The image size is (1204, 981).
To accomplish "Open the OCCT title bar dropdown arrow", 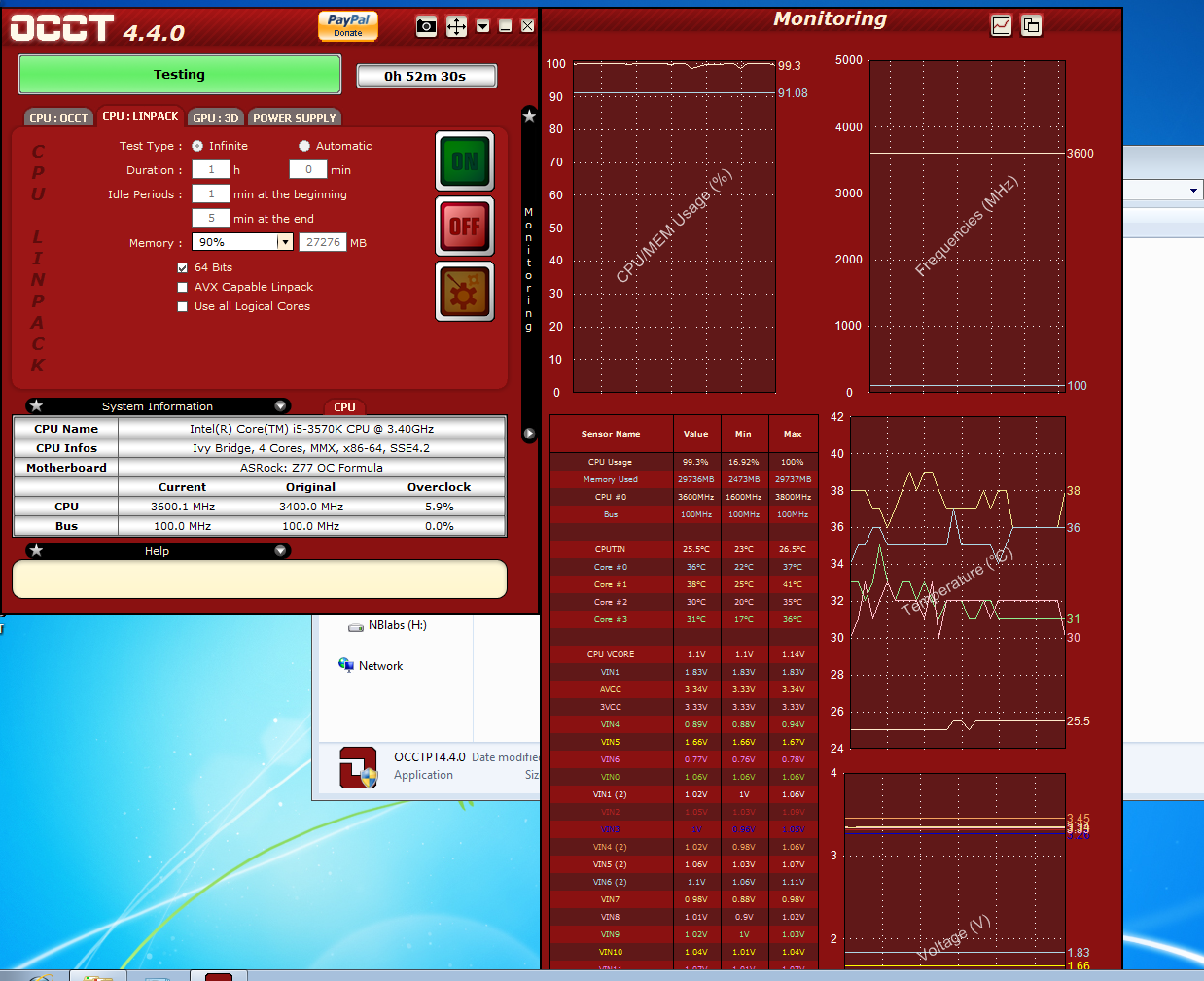I will pyautogui.click(x=483, y=26).
